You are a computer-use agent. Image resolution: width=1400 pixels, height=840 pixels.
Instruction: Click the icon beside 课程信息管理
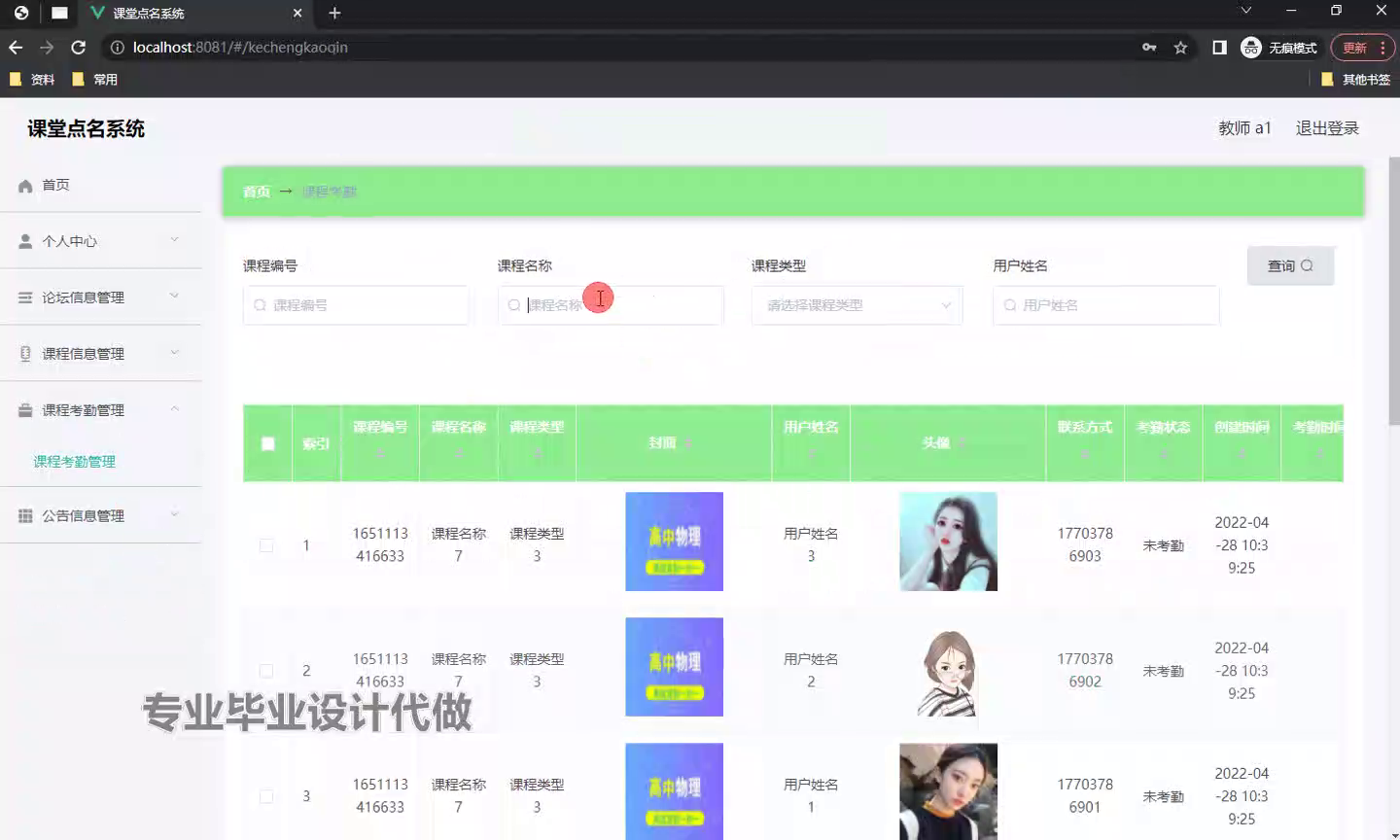point(25,354)
